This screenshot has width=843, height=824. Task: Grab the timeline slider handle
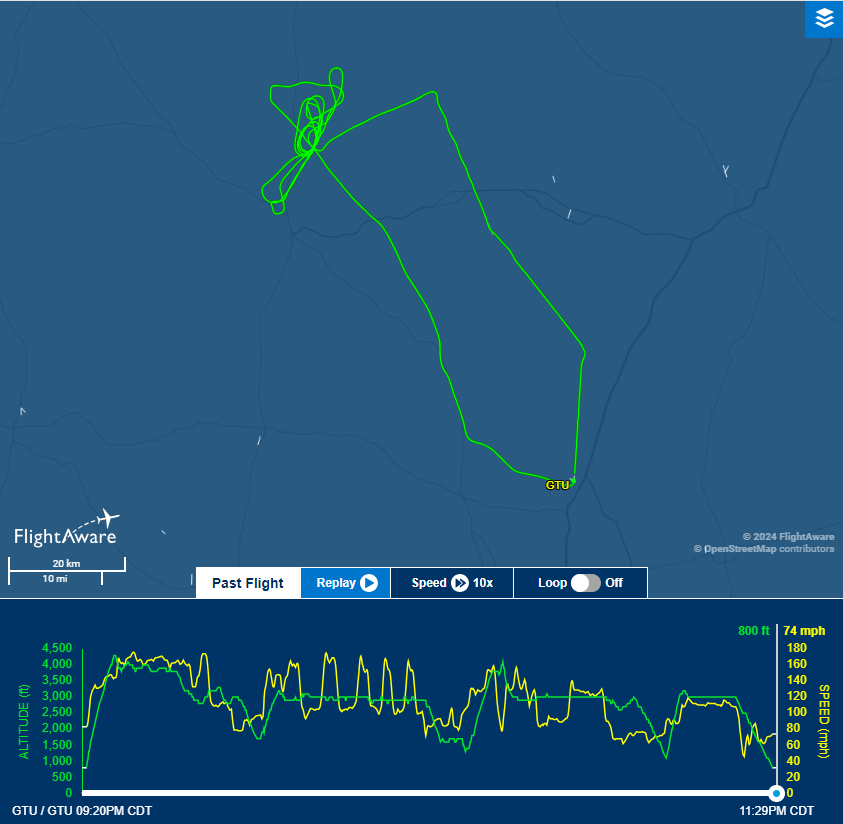[x=776, y=792]
